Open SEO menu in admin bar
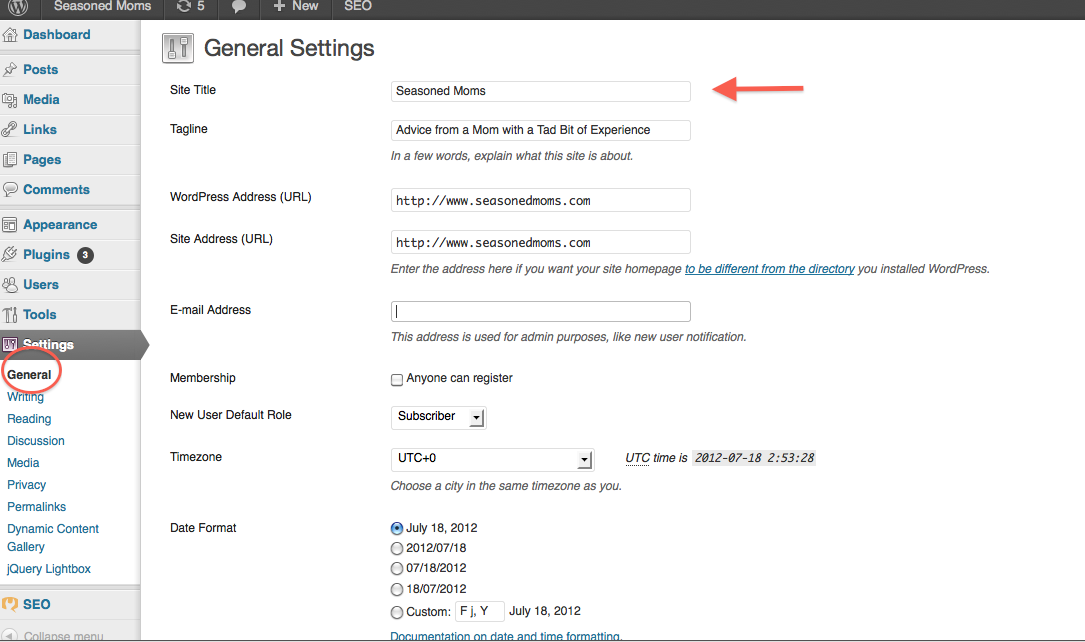1085x642 pixels. click(358, 6)
